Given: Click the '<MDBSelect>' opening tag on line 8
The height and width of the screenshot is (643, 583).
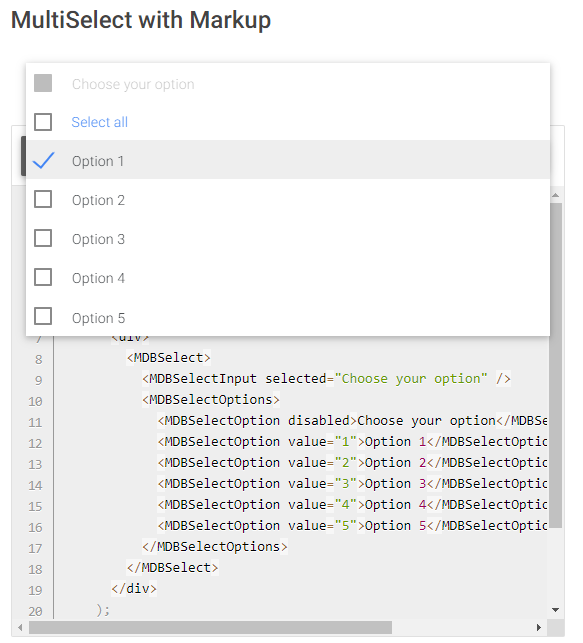Looking at the screenshot, I should (169, 358).
